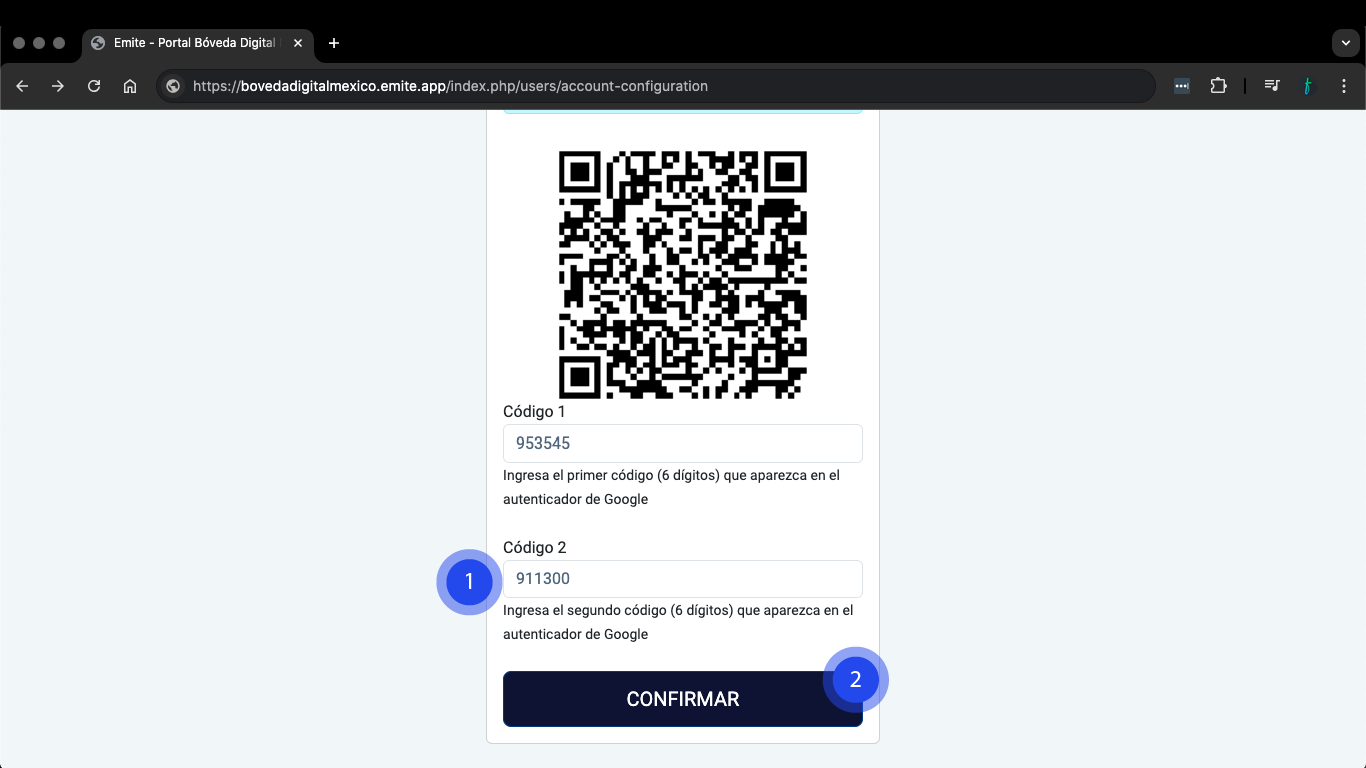
Task: Focus the Código 2 input field
Action: pyautogui.click(x=683, y=579)
